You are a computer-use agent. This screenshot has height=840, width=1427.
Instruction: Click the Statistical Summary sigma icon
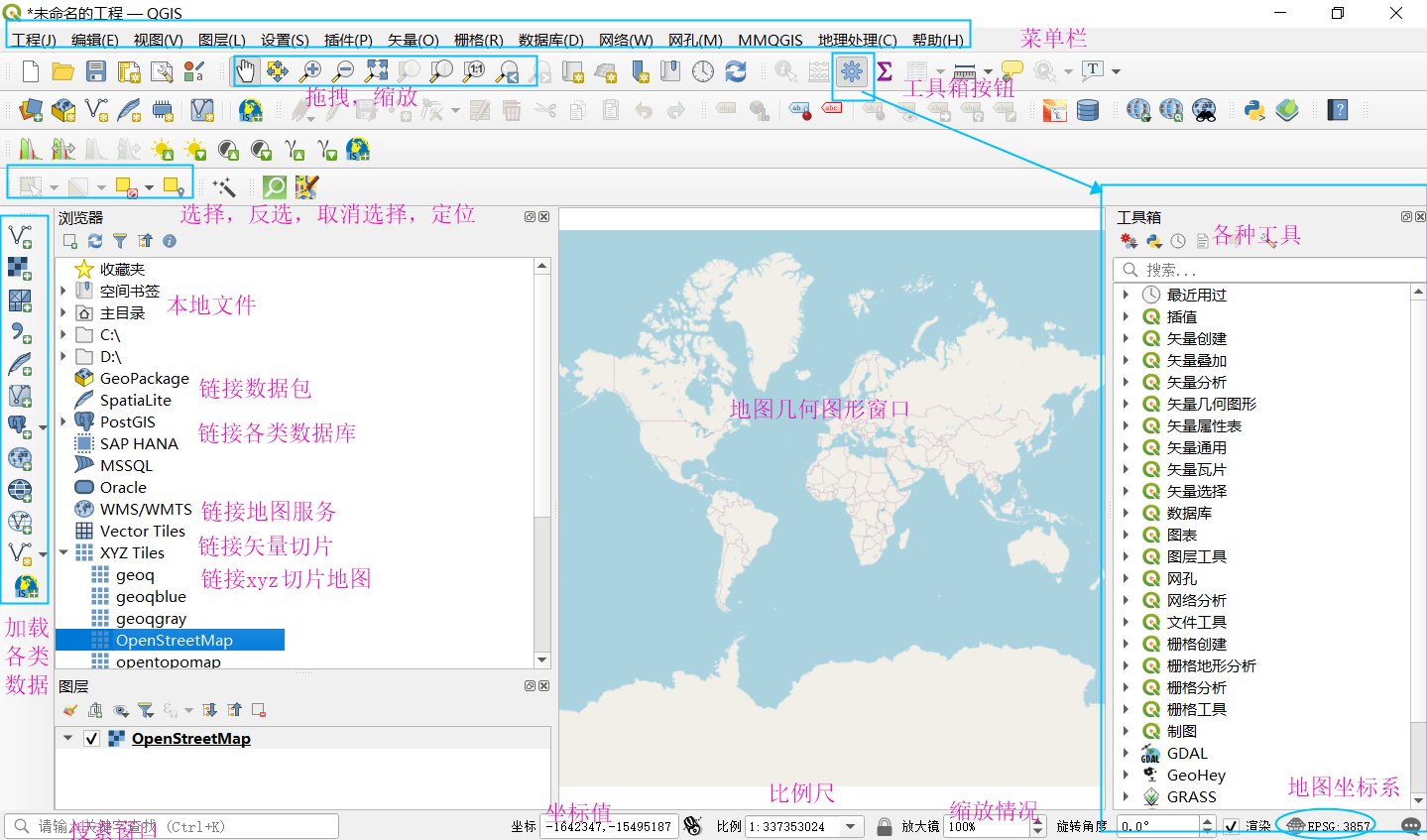point(884,70)
